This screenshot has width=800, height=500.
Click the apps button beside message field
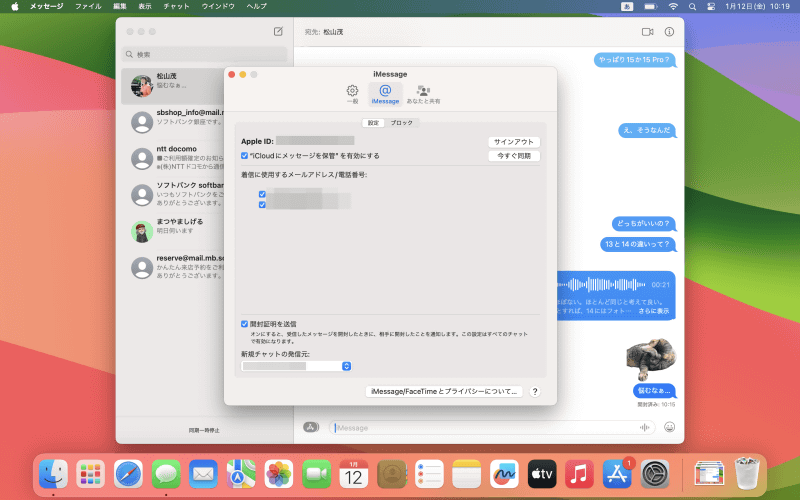311,428
